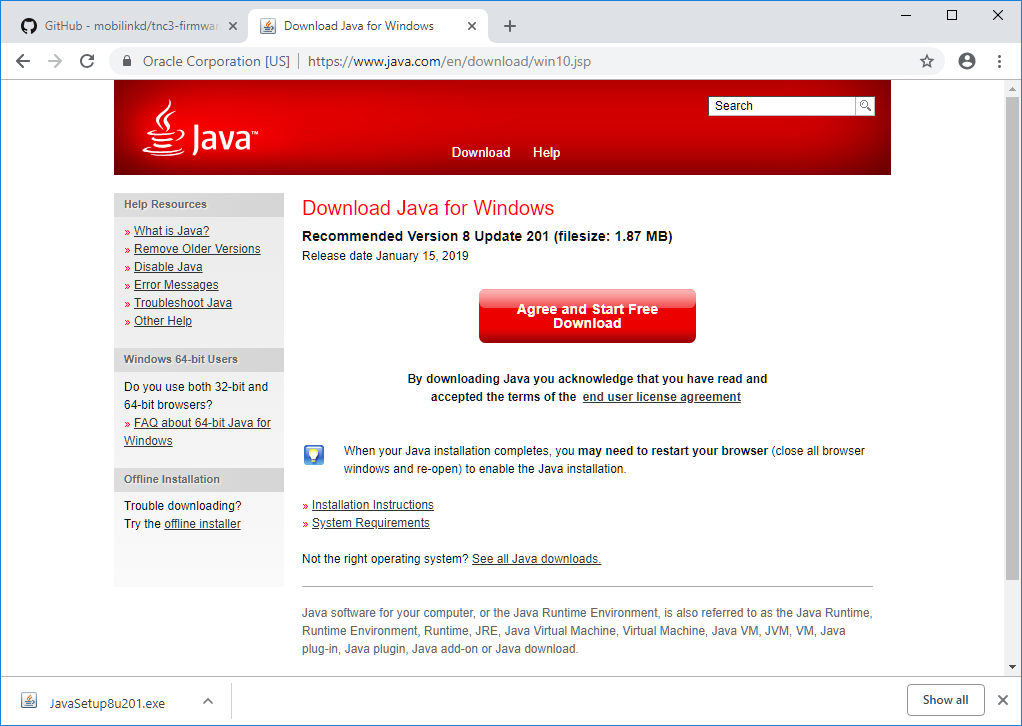Click Agree and Start Free Download button
Image resolution: width=1022 pixels, height=726 pixels.
(x=587, y=316)
